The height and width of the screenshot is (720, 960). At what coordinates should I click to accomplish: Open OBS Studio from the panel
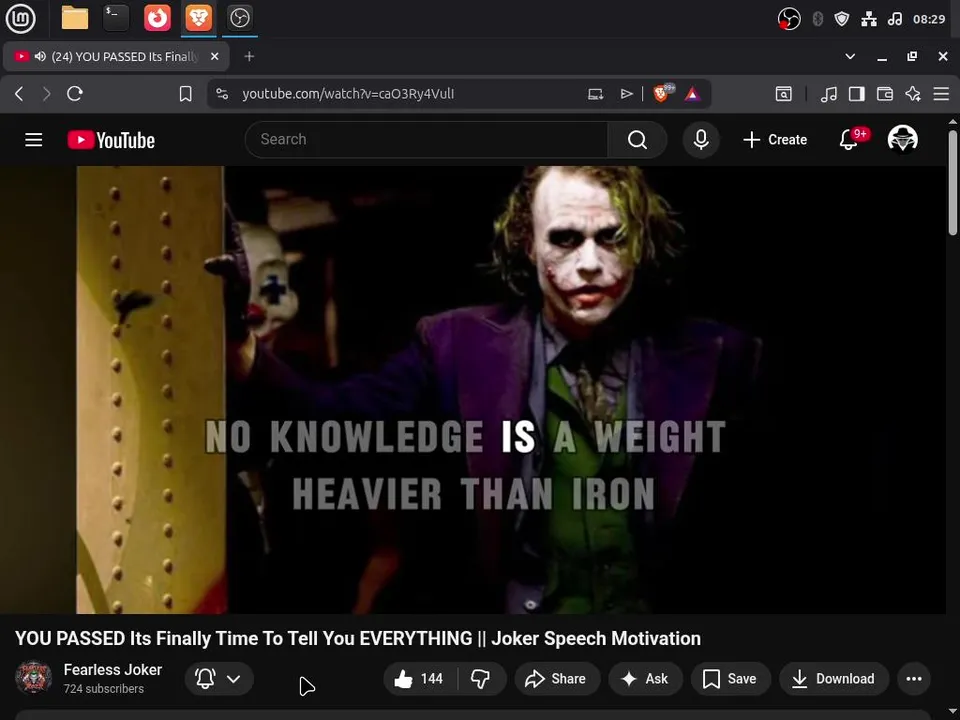coord(239,18)
